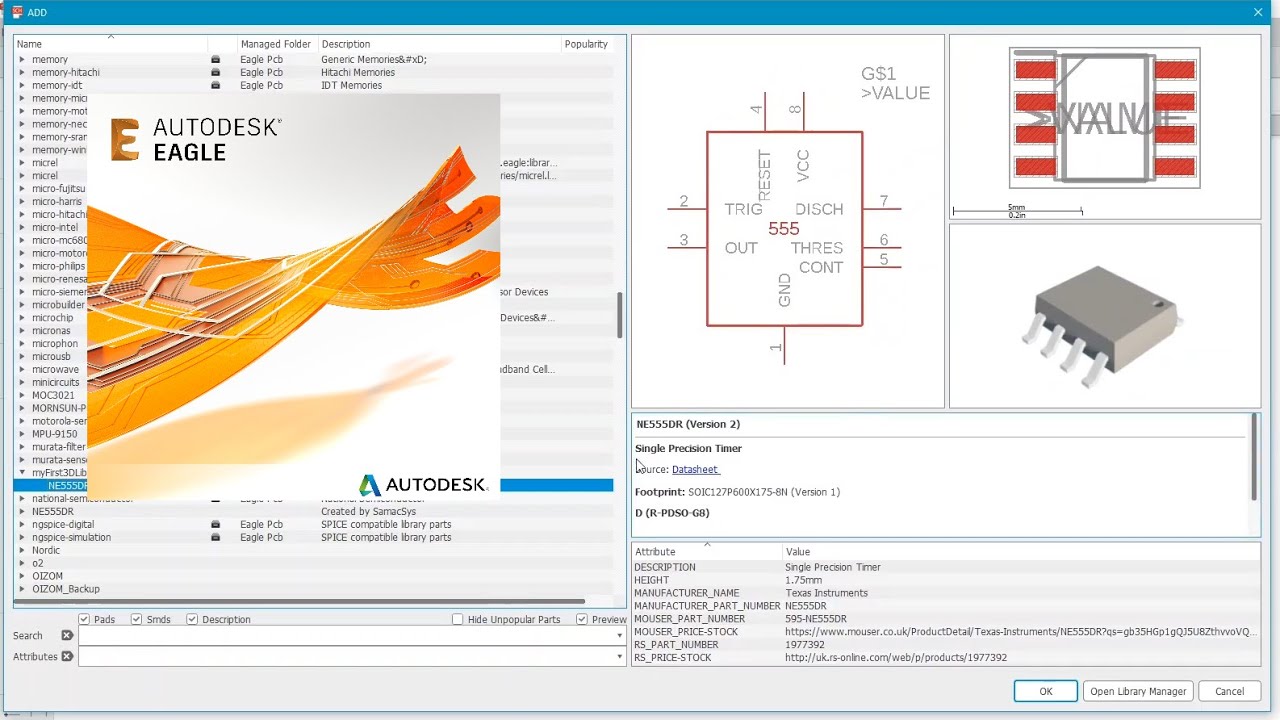Image resolution: width=1280 pixels, height=720 pixels.
Task: Sort by the Managed Folder column header
Action: tap(276, 44)
